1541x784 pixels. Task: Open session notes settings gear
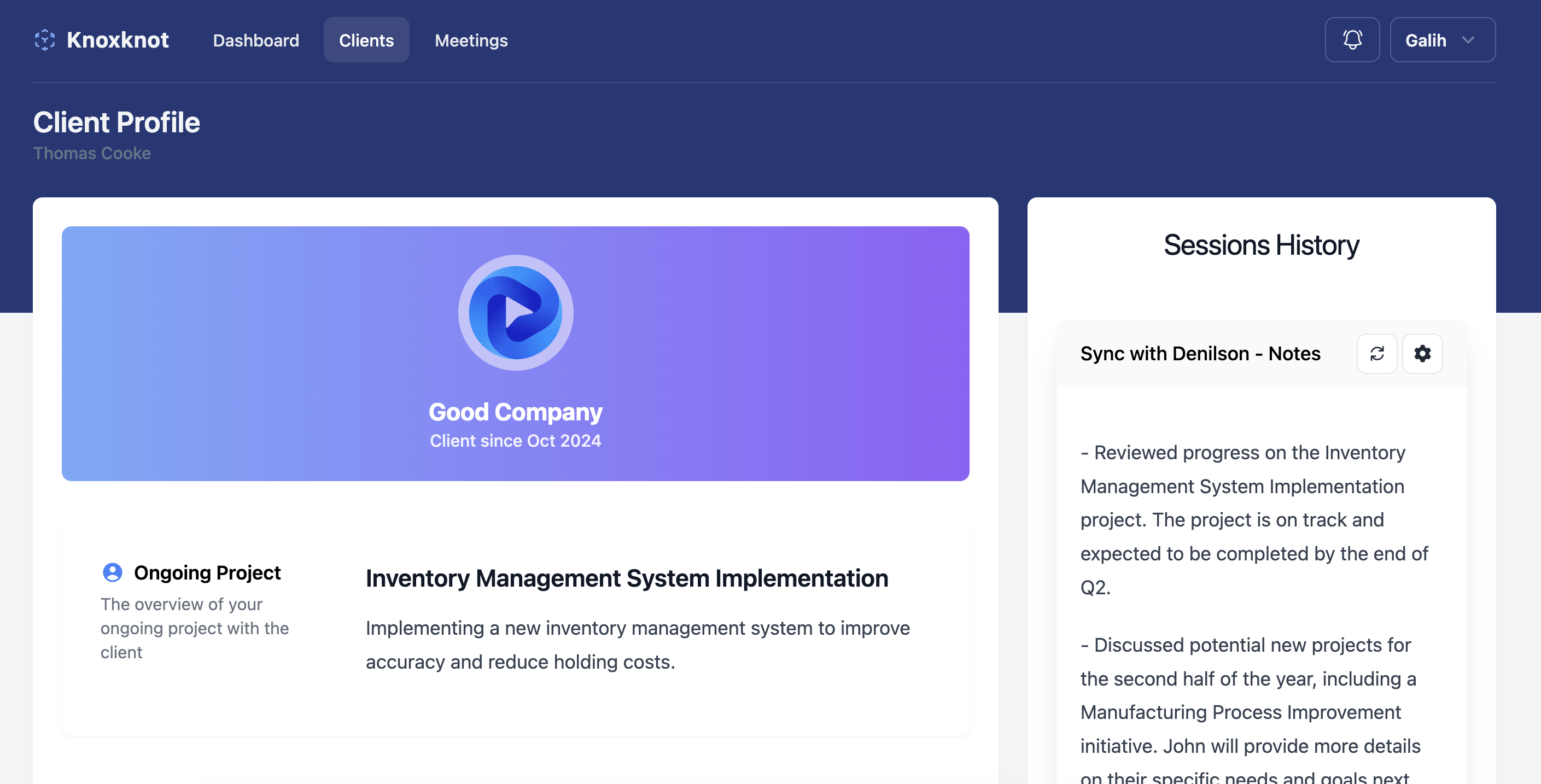coord(1422,353)
